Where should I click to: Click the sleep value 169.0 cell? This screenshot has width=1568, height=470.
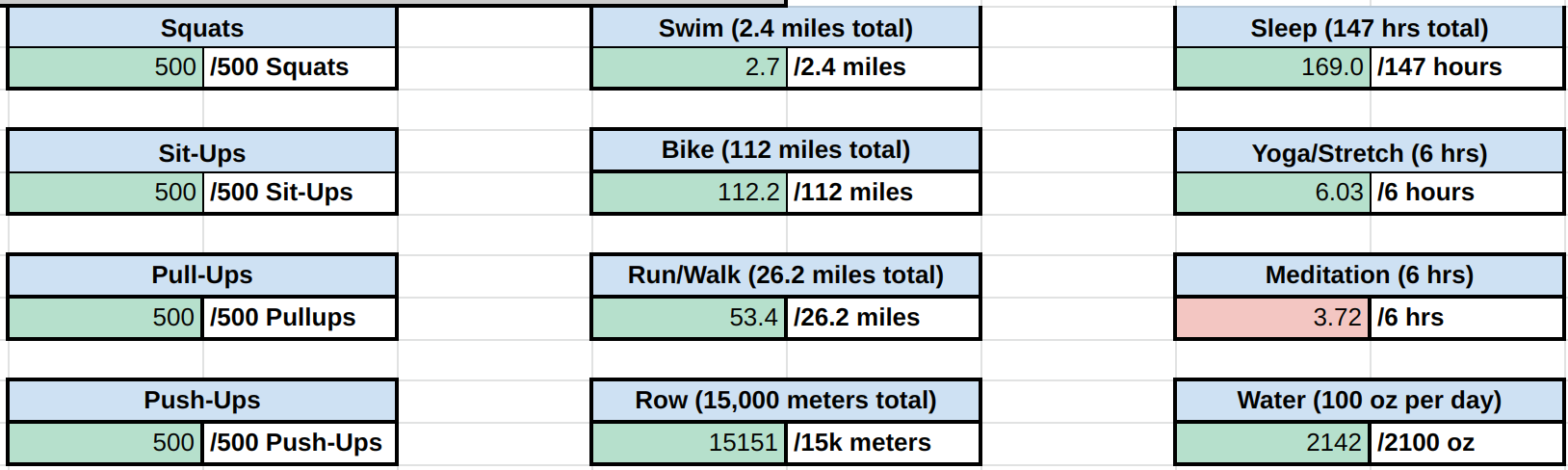point(1273,67)
